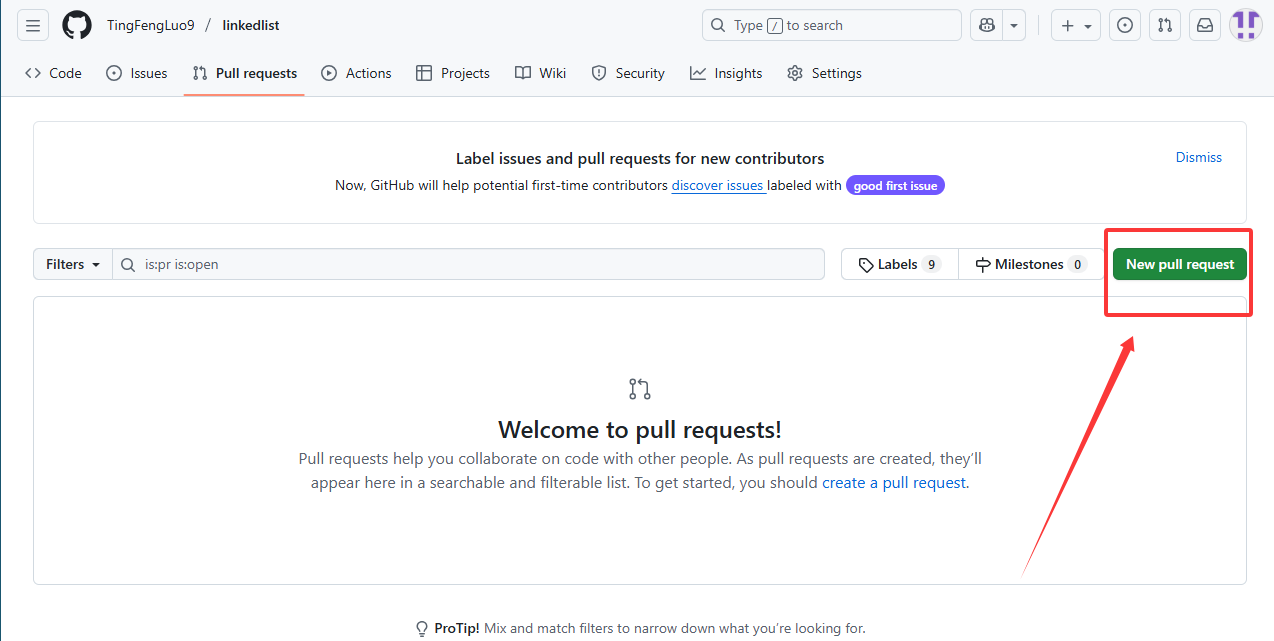1274x641 pixels.
Task: Go to the Insights tab
Action: (x=726, y=73)
